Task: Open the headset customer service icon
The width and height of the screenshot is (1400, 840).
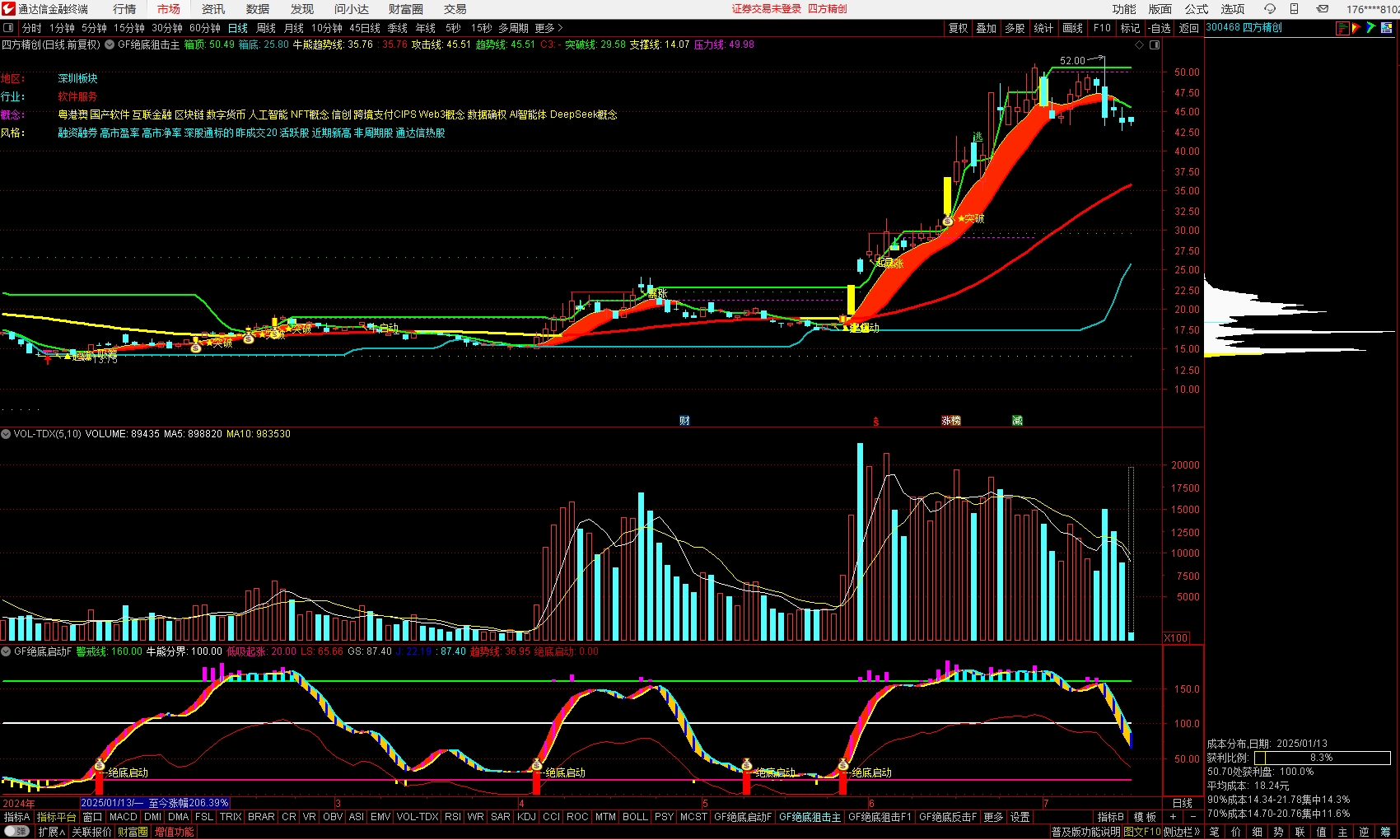Action: point(1270,9)
